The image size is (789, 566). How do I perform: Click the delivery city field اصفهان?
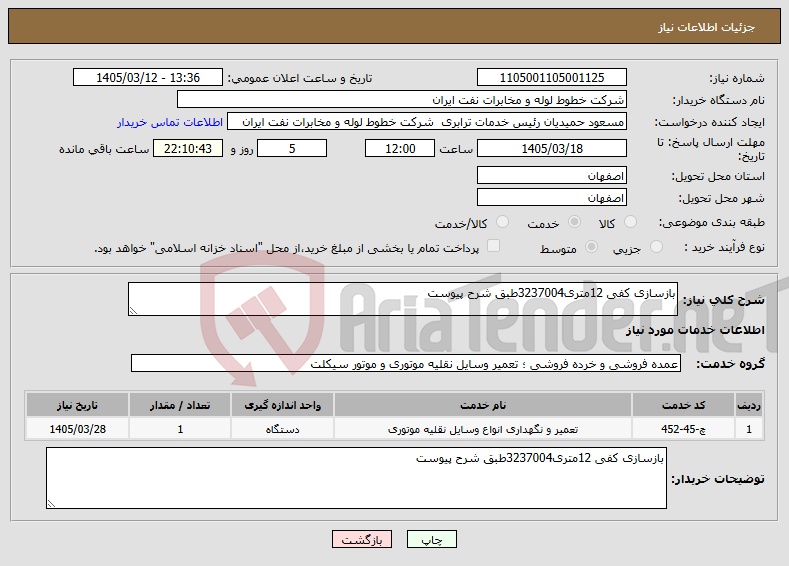(551, 197)
